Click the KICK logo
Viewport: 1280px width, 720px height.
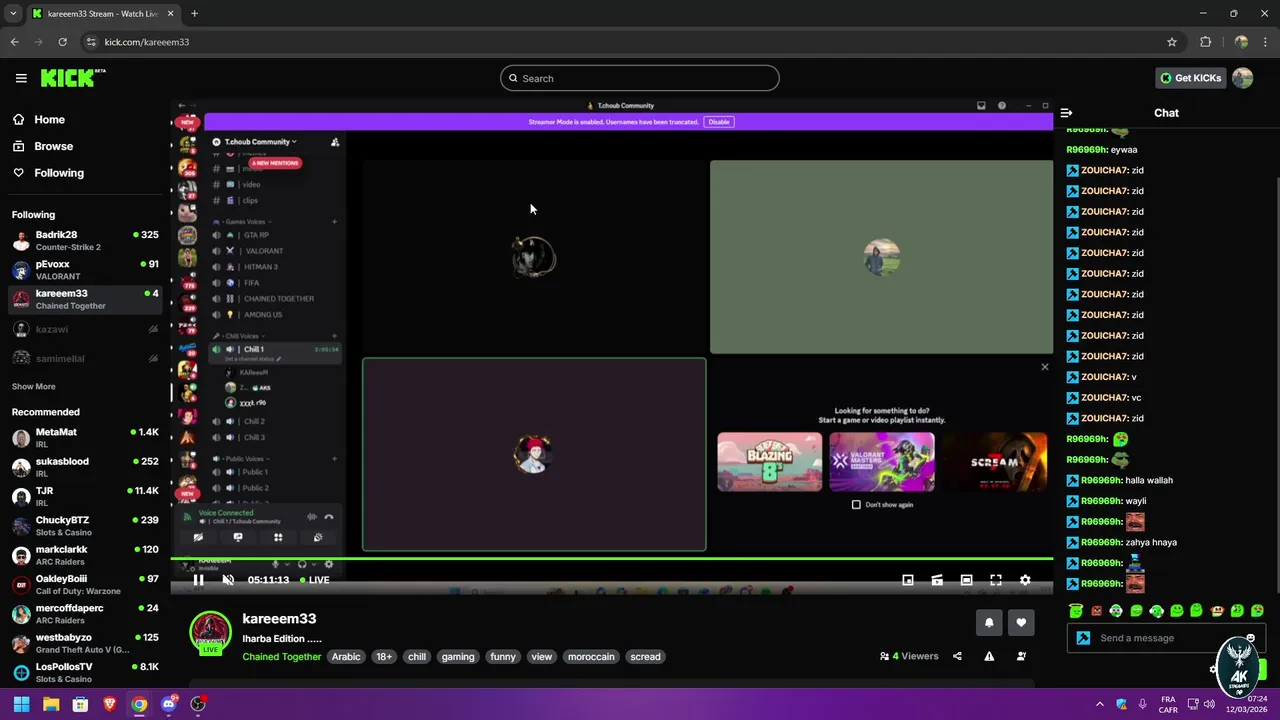(x=73, y=78)
